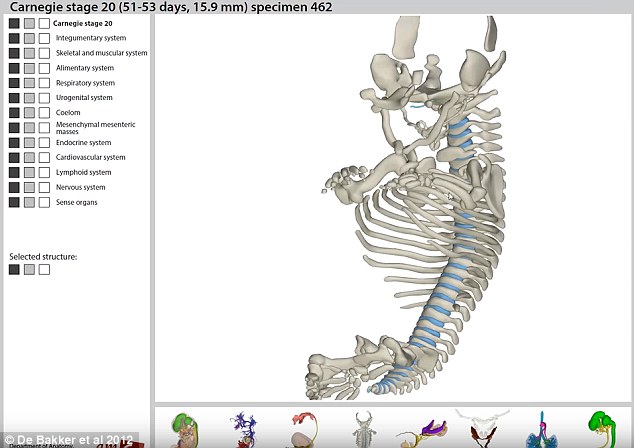Hide Cardiovascular system with white box
This screenshot has height=448, width=634.
click(44, 157)
